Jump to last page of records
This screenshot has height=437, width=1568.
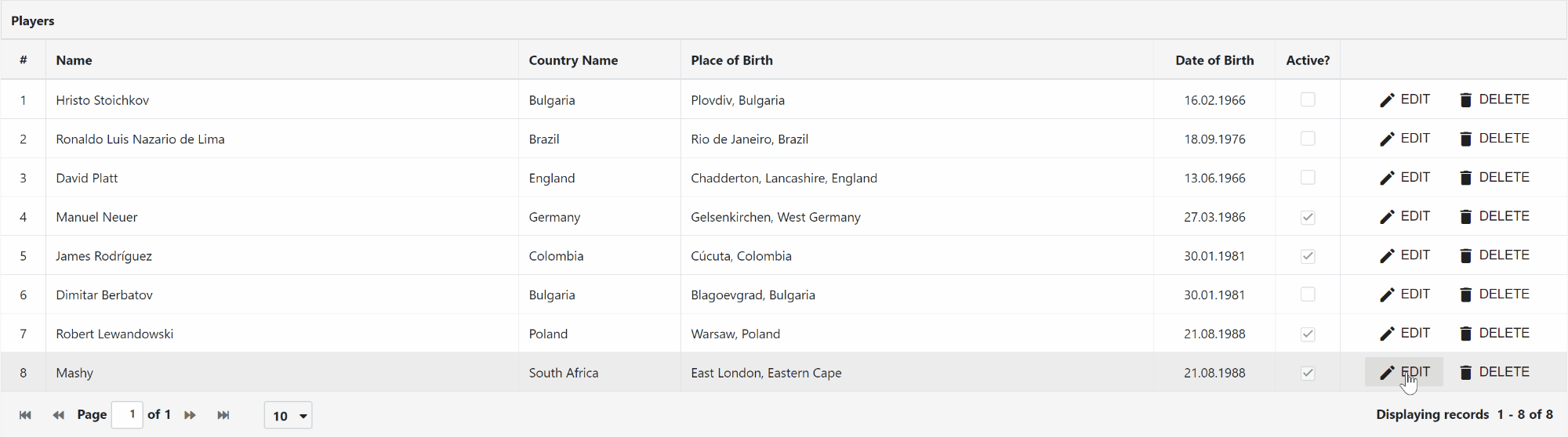click(223, 415)
